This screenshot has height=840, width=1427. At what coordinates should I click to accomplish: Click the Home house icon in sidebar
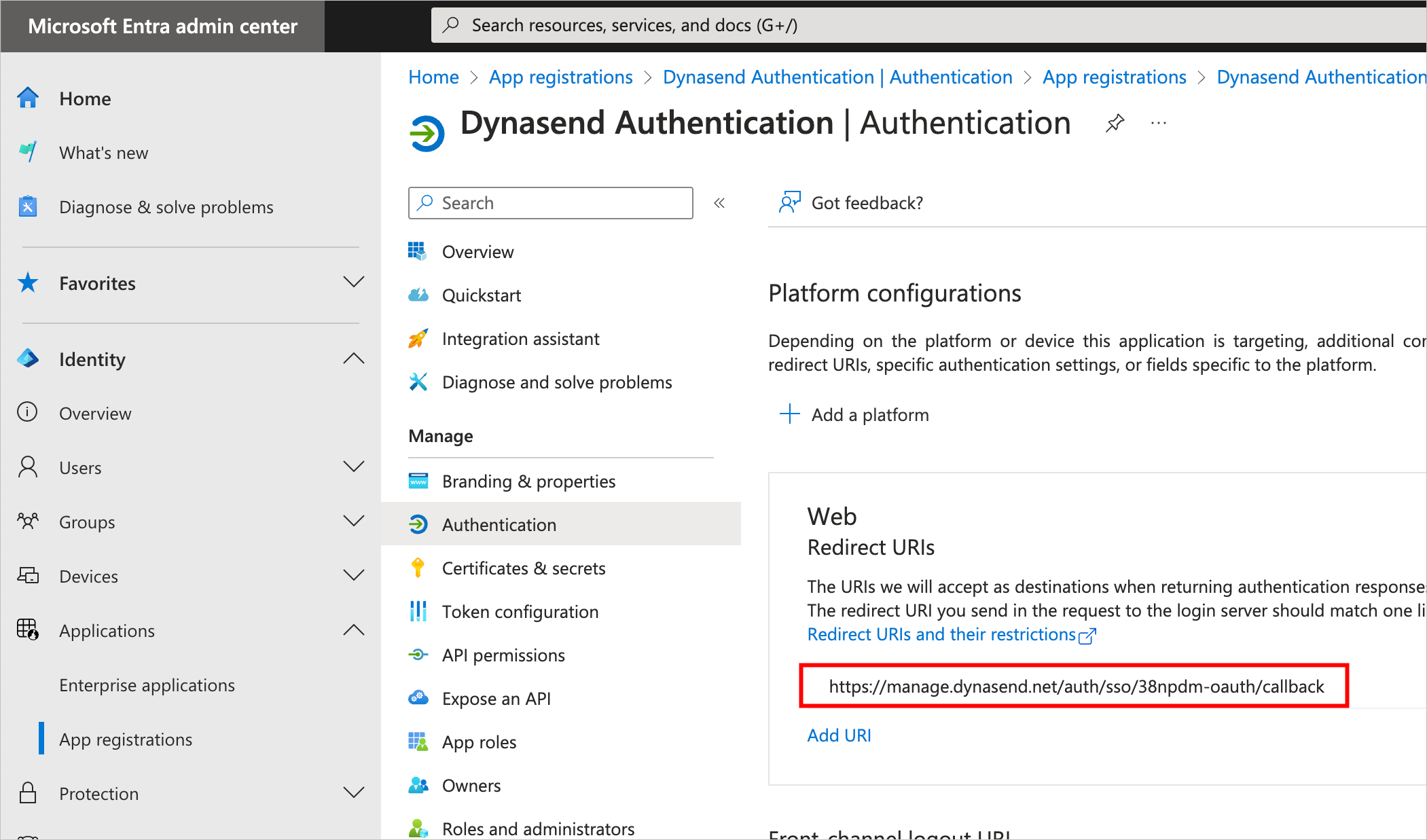pyautogui.click(x=28, y=98)
